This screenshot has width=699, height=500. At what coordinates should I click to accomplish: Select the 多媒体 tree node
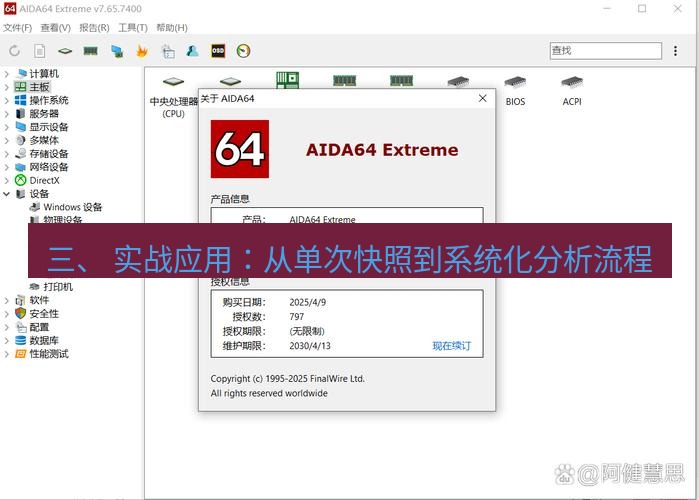[44, 140]
